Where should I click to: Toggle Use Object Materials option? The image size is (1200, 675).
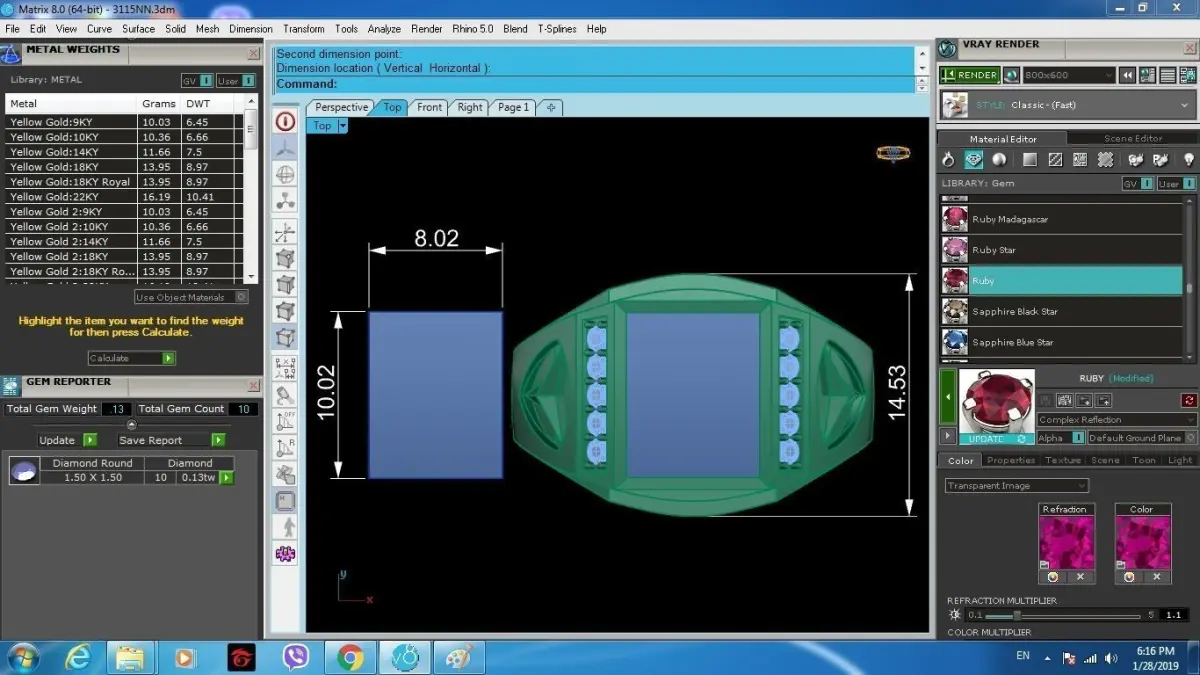point(191,297)
